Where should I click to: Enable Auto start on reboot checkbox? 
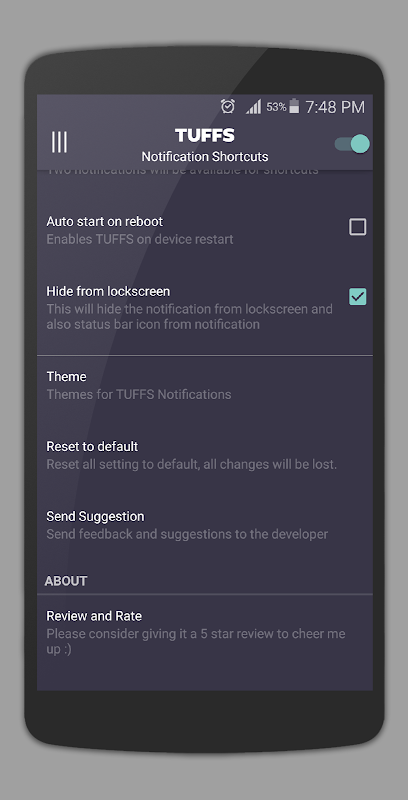click(358, 227)
